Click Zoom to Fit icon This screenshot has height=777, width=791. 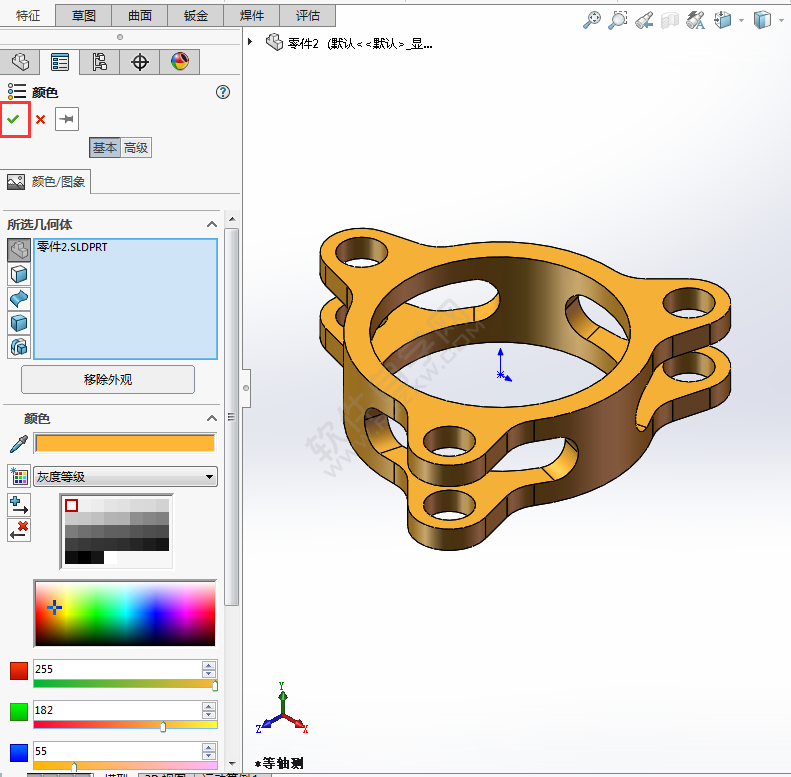[x=592, y=20]
